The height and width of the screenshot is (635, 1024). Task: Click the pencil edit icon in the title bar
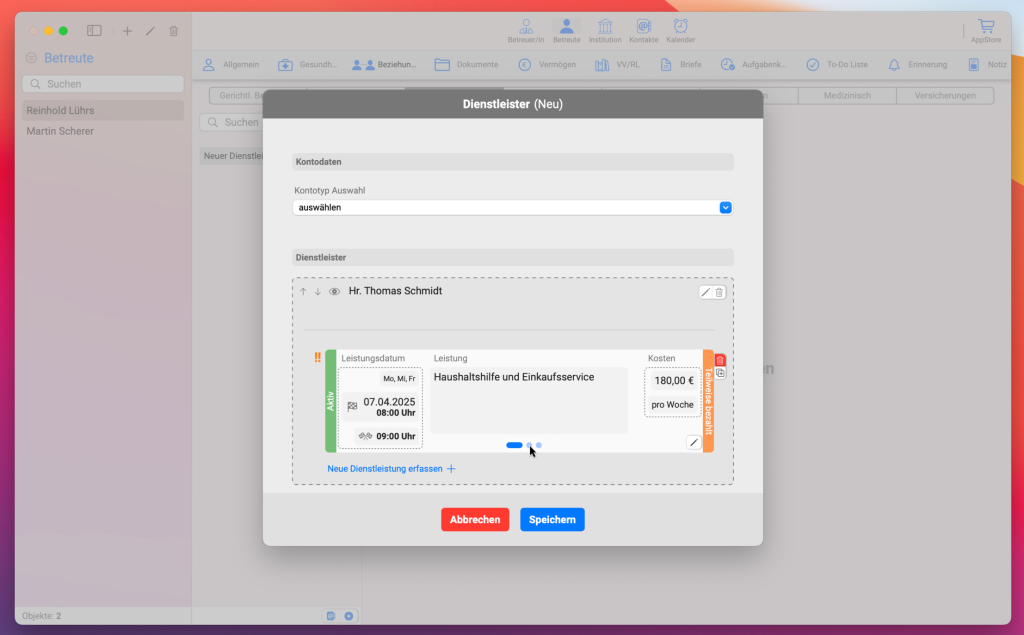tap(150, 31)
